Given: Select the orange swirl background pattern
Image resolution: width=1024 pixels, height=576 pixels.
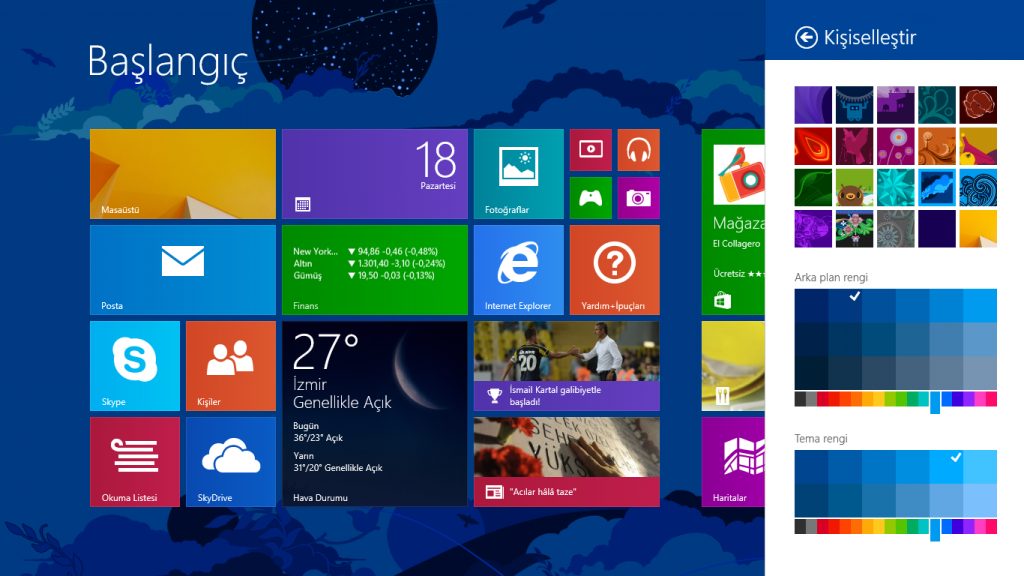Looking at the screenshot, I should tap(936, 146).
